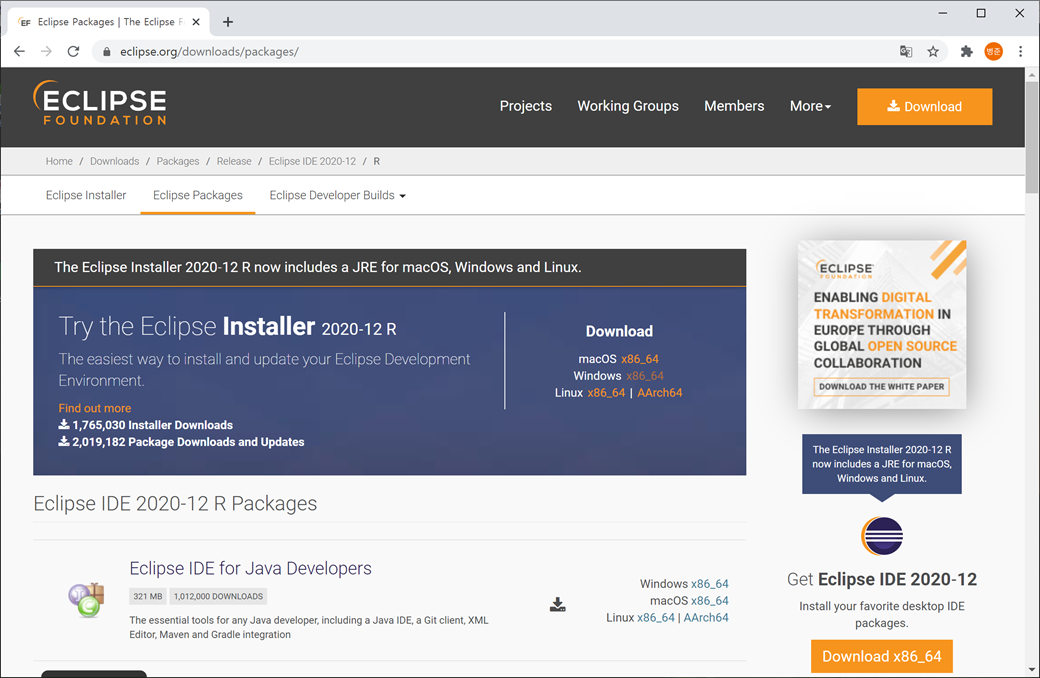Open the Chrome three-dot menu
The width and height of the screenshot is (1040, 678).
point(1021,51)
